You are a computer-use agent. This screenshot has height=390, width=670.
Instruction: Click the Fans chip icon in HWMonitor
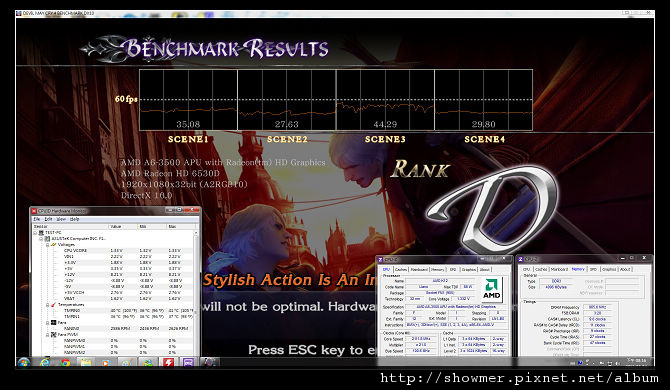[54, 323]
